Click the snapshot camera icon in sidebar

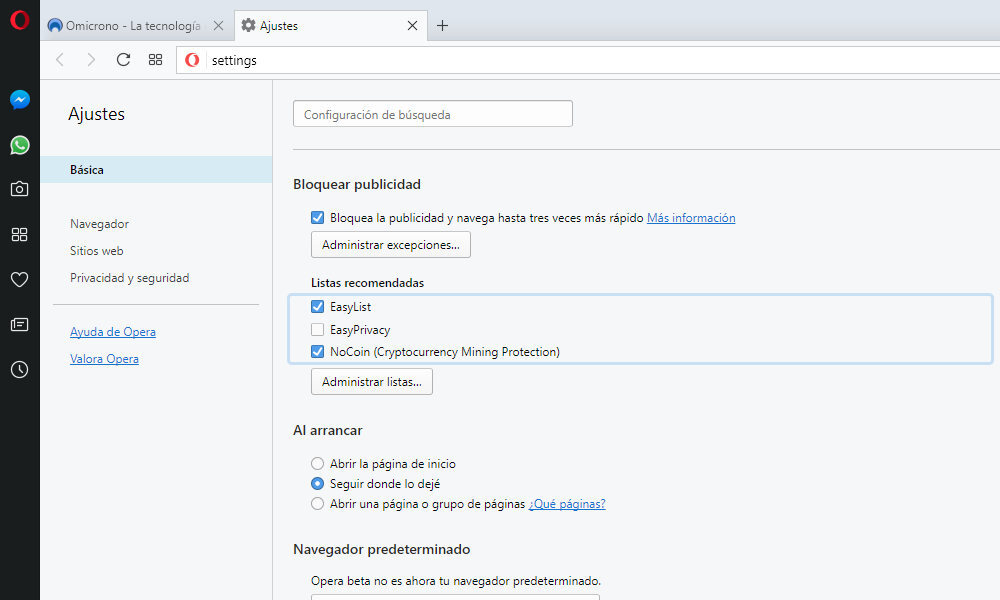tap(19, 189)
